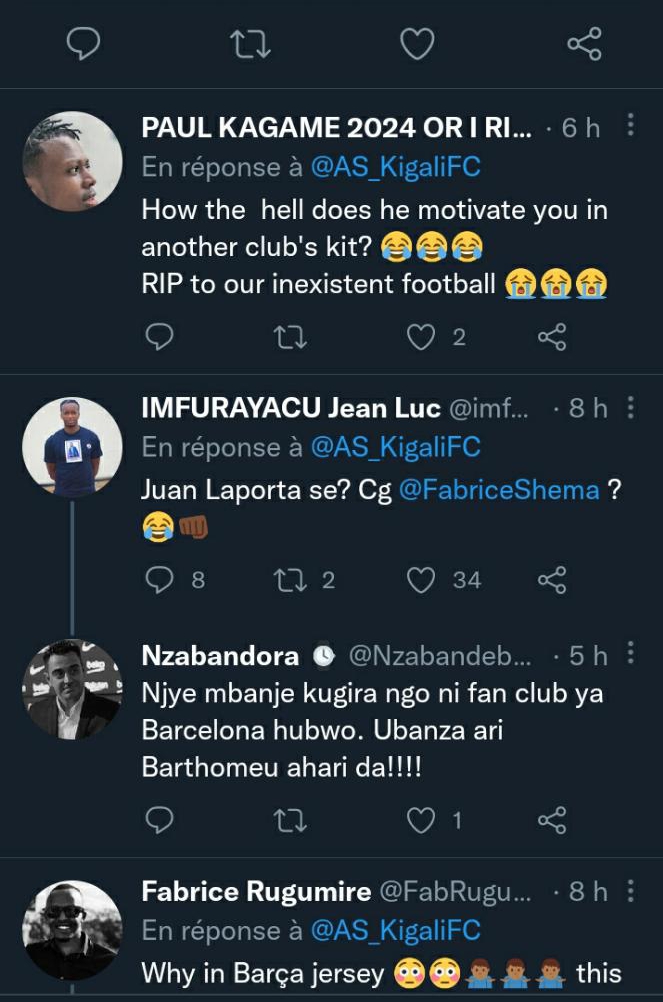Reply to the PAUL KAGAME 2024 tweet

pos(160,338)
